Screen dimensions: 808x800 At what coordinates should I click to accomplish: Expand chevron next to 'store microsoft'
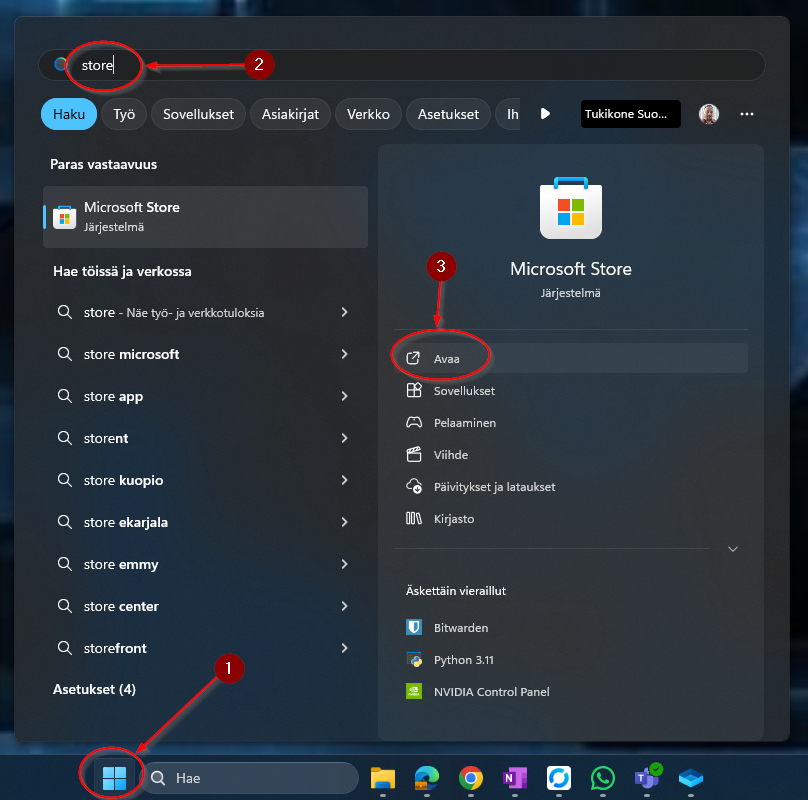tap(344, 354)
